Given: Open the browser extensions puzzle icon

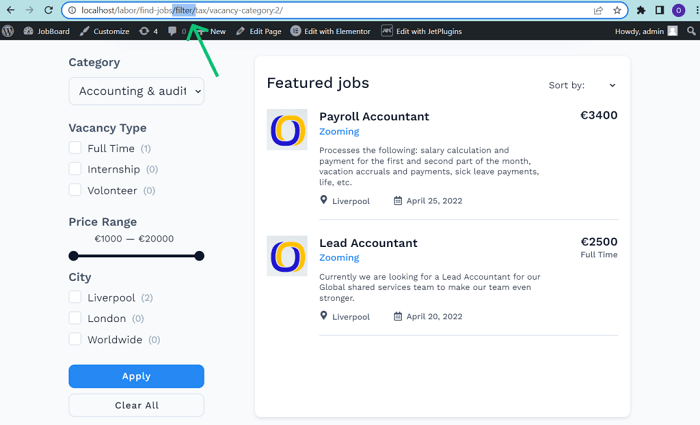Looking at the screenshot, I should click(x=641, y=10).
